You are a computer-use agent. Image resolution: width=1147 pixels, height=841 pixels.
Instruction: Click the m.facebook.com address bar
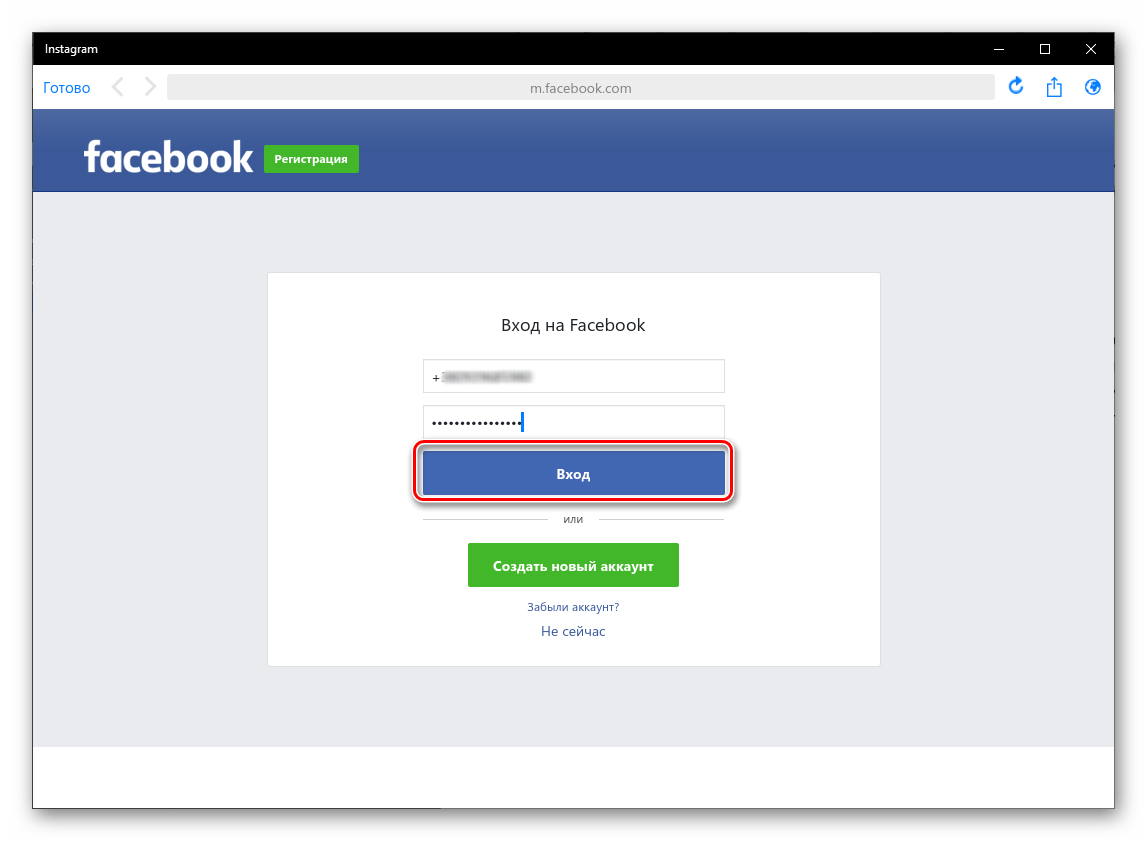tap(580, 88)
